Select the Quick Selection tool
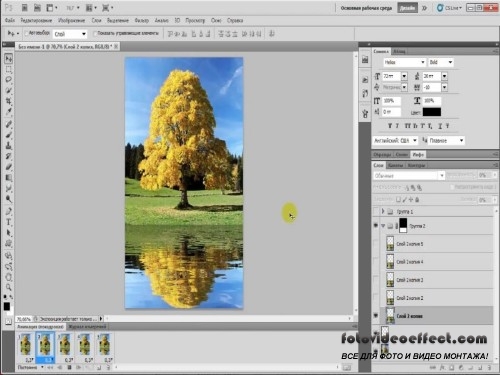Screen dimensions: 500x375 click(9, 90)
